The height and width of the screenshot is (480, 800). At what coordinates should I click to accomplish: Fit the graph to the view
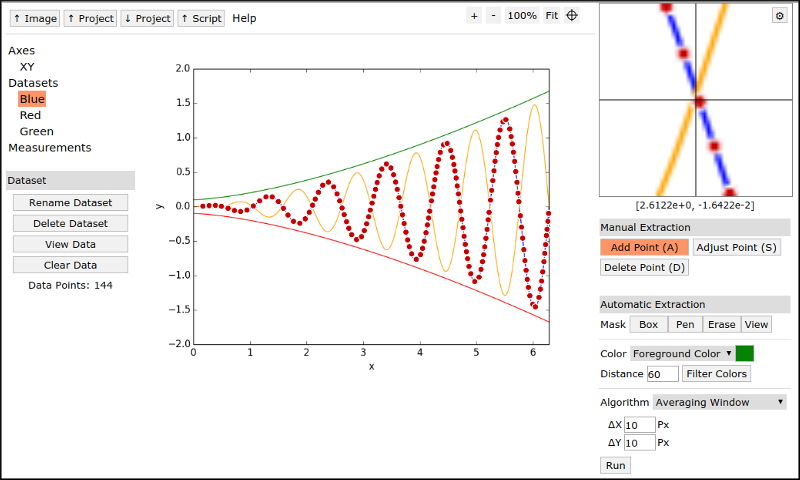pos(552,16)
